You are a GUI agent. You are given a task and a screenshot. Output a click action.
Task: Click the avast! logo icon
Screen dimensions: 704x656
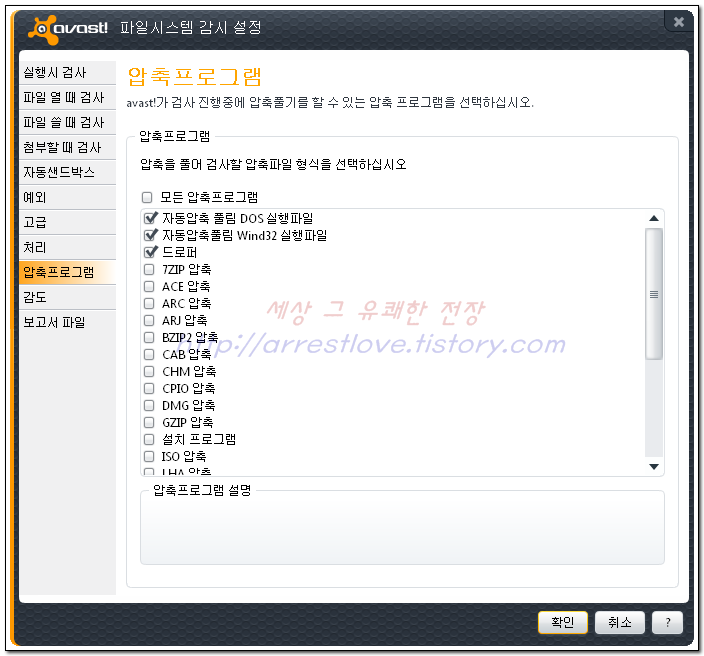coord(43,30)
